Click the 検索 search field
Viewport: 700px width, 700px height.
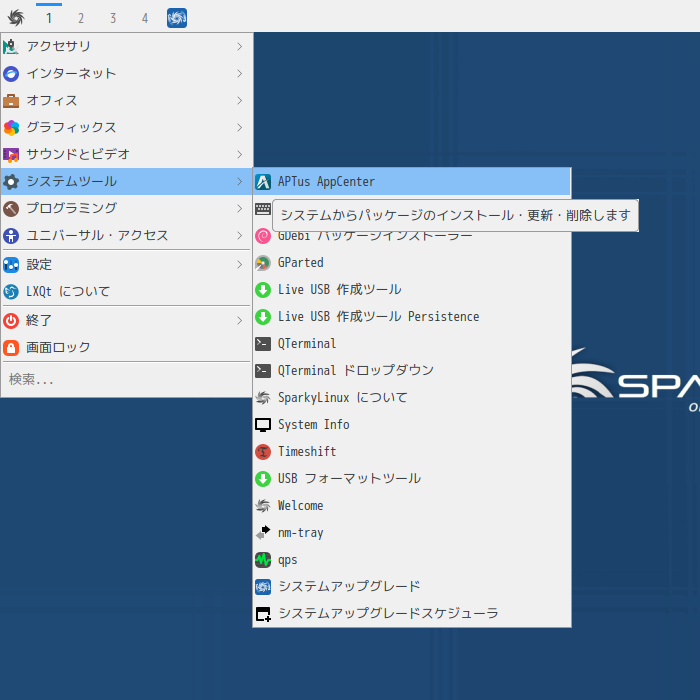pos(127,379)
